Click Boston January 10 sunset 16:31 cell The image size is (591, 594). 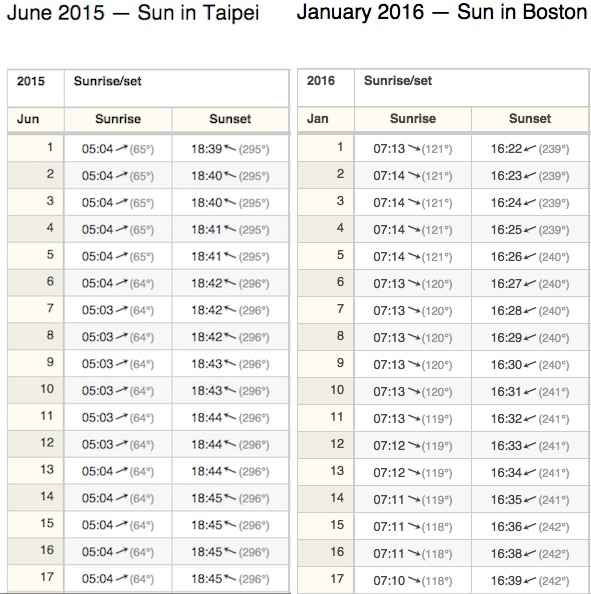tap(530, 392)
